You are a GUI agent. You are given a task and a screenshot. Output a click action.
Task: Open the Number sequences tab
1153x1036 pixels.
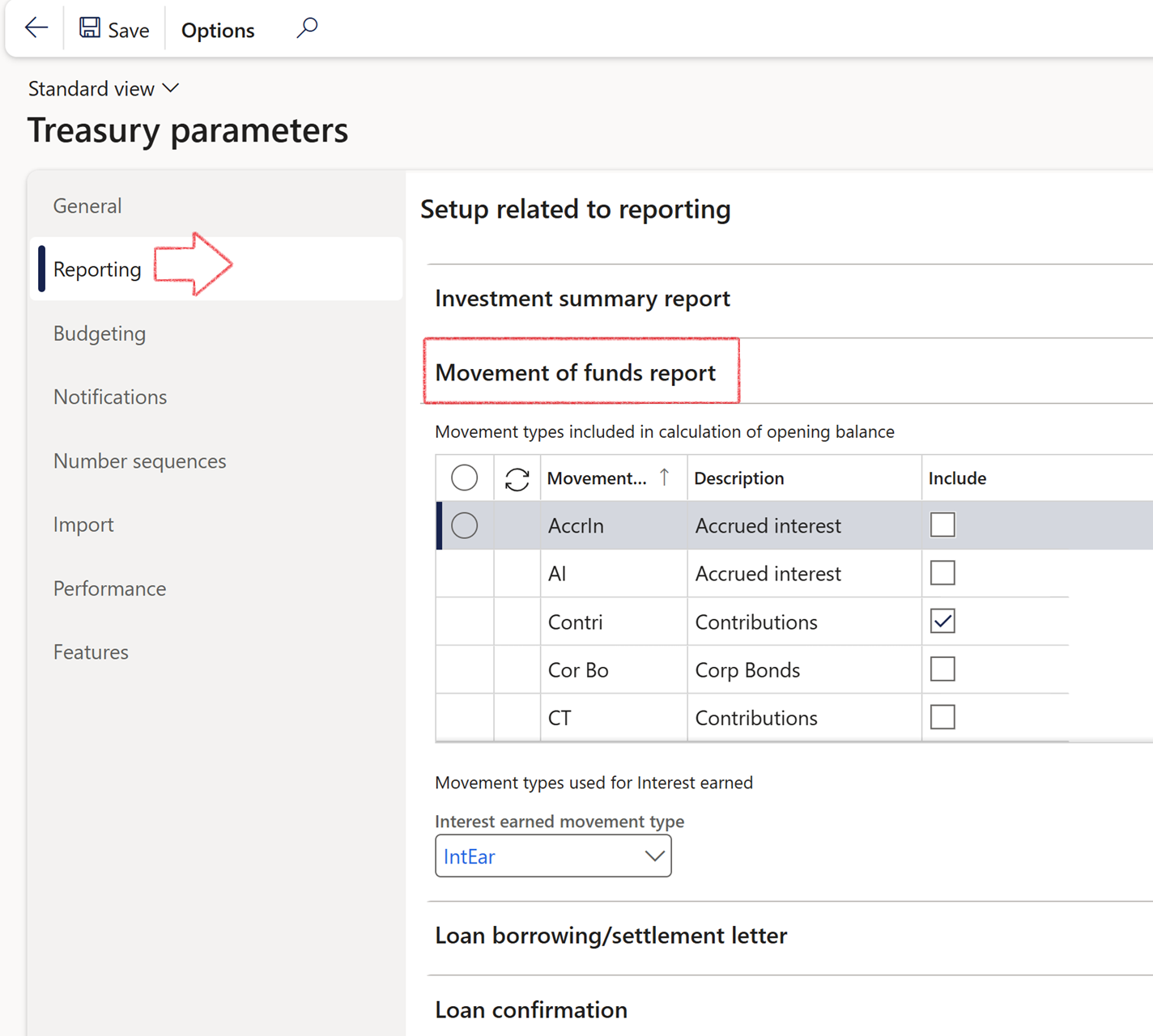[139, 461]
